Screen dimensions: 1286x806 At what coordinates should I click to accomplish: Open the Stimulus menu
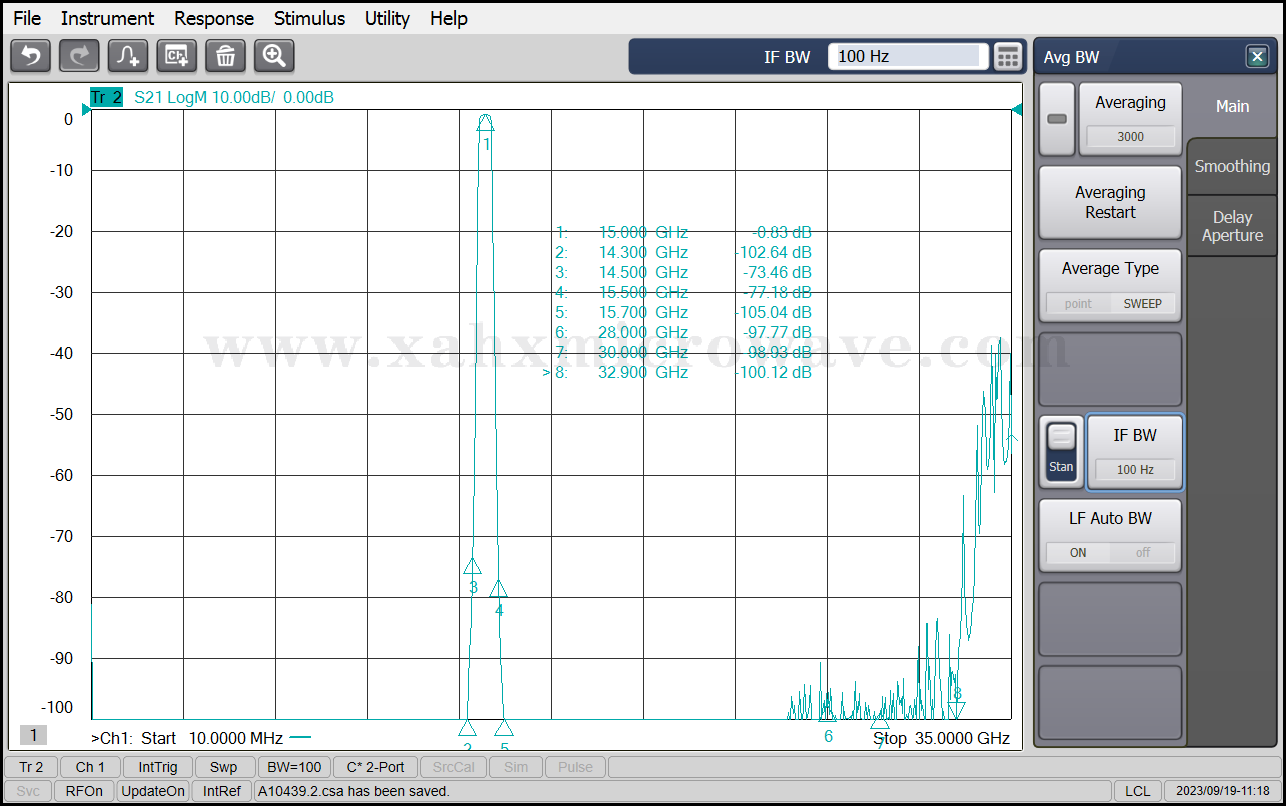(x=309, y=18)
